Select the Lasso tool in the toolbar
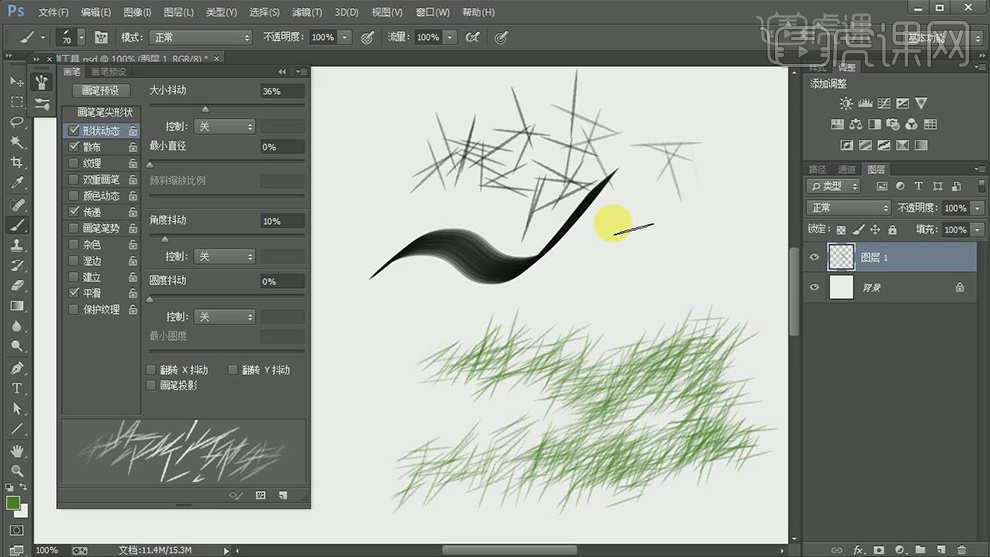The height and width of the screenshot is (557, 990). (17, 121)
